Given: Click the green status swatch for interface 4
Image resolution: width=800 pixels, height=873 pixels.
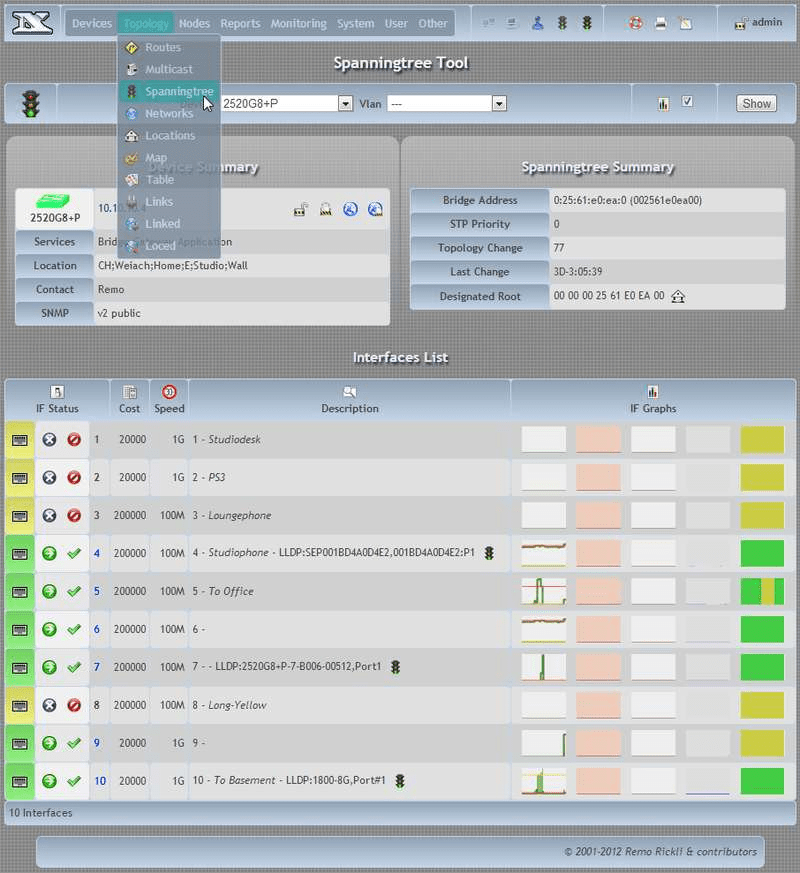Looking at the screenshot, I should pyautogui.click(x=762, y=553).
